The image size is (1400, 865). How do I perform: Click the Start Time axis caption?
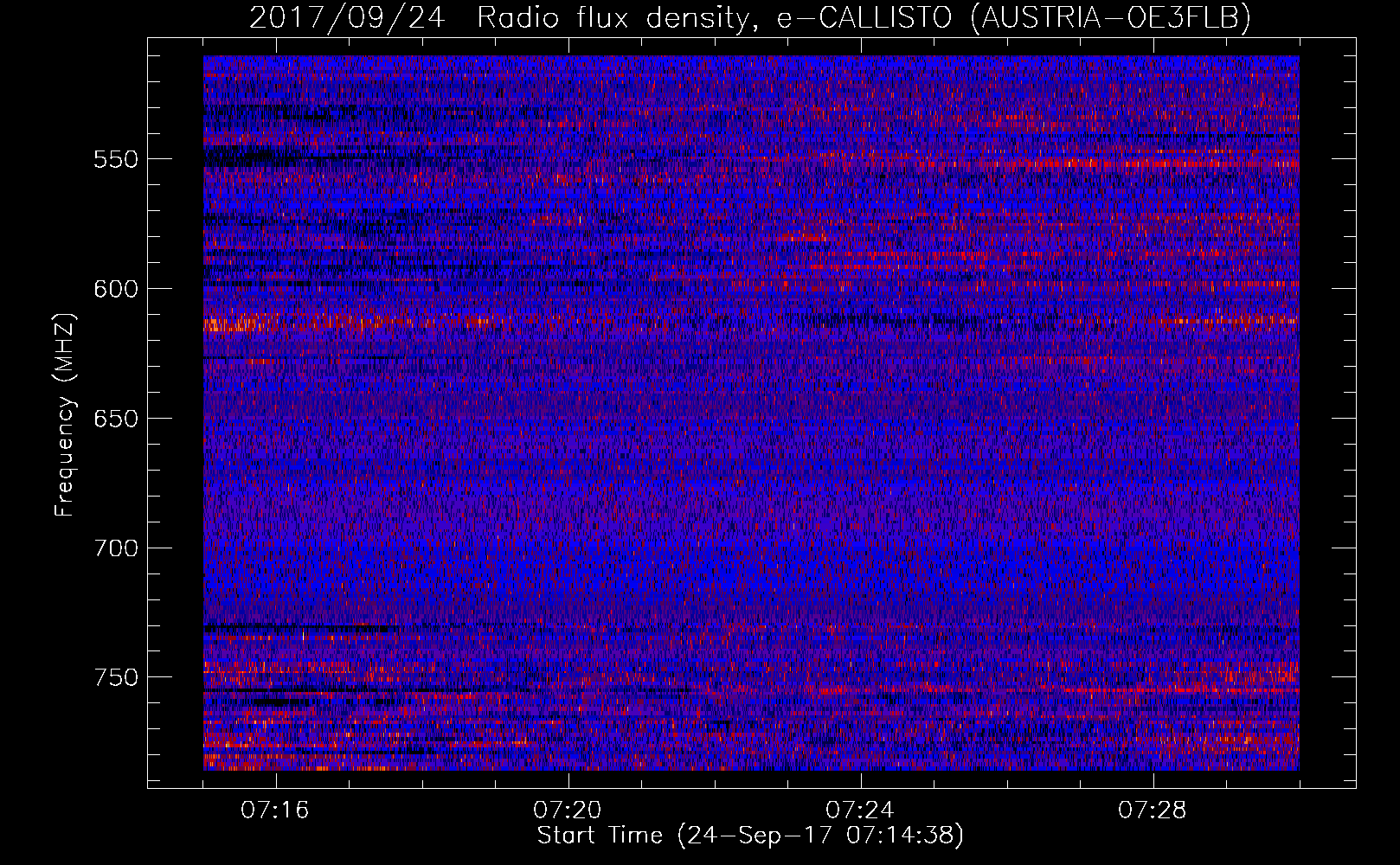(x=750, y=836)
